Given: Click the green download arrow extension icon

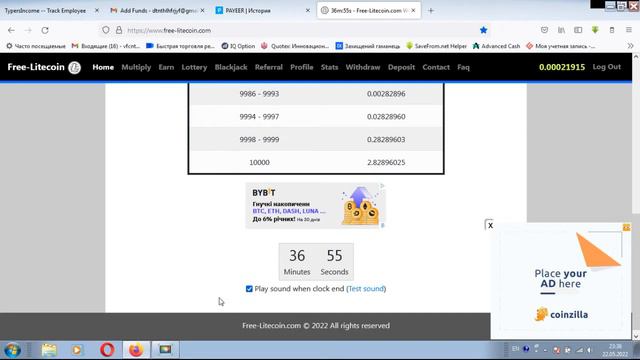Looking at the screenshot, I should click(595, 30).
